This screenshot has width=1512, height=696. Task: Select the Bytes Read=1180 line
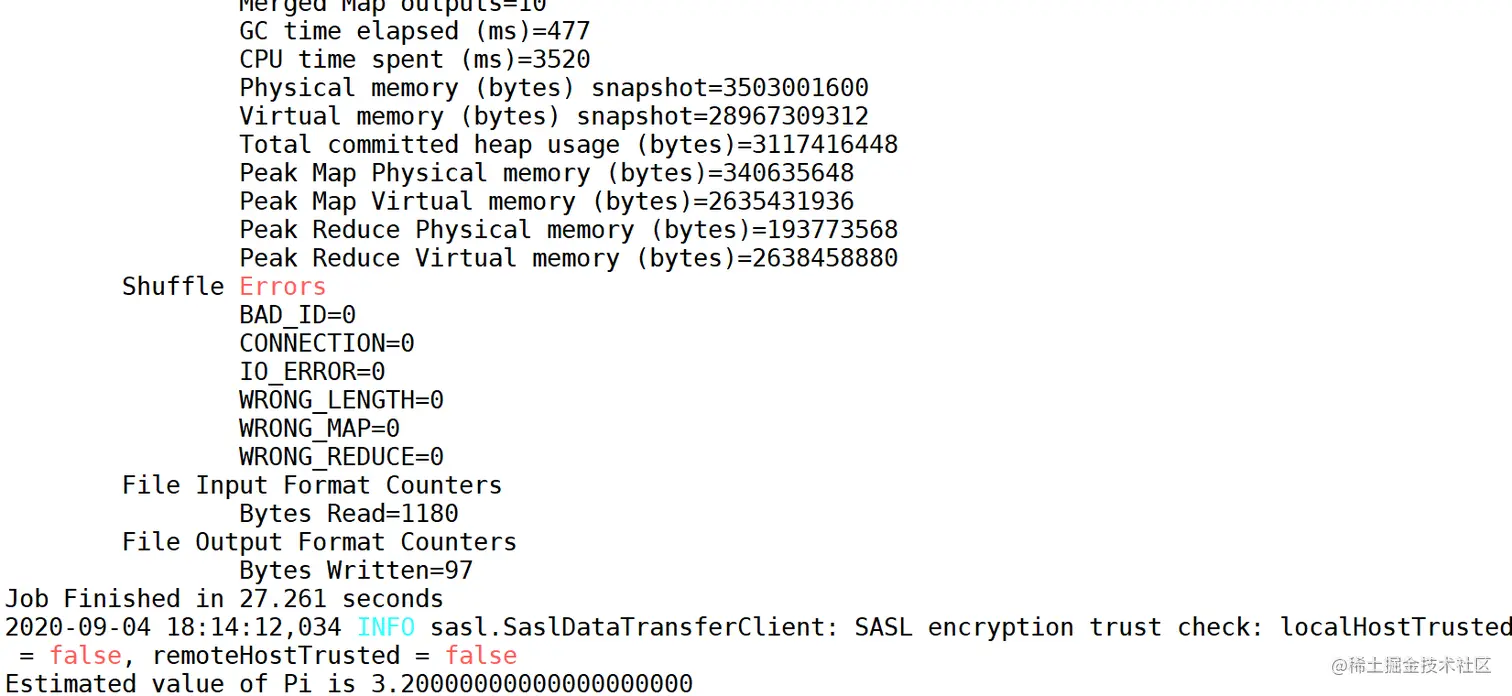tap(348, 514)
